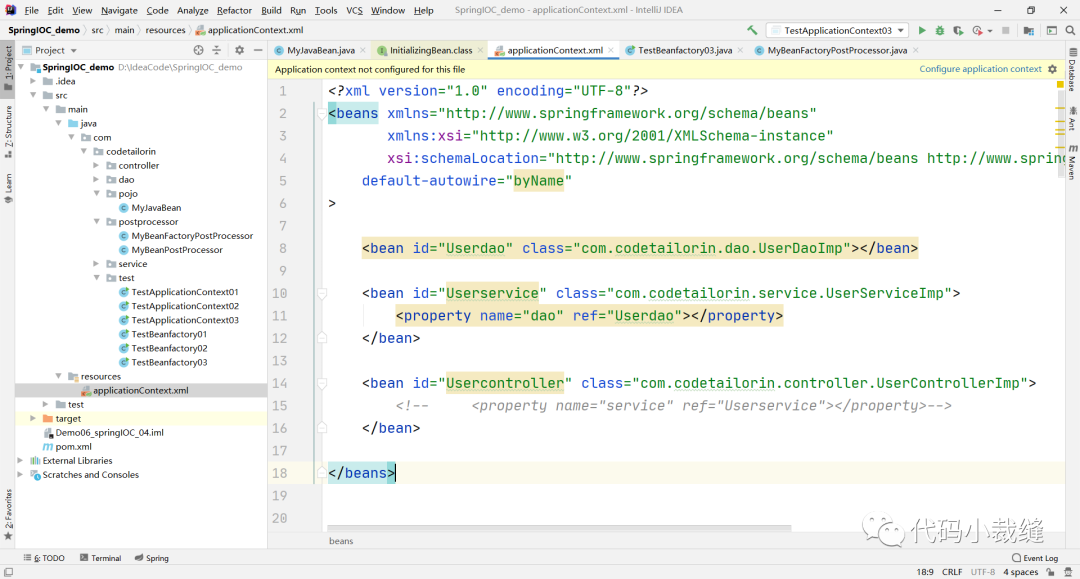The image size is (1080, 579).
Task: Open the Refactor menu
Action: (x=234, y=10)
